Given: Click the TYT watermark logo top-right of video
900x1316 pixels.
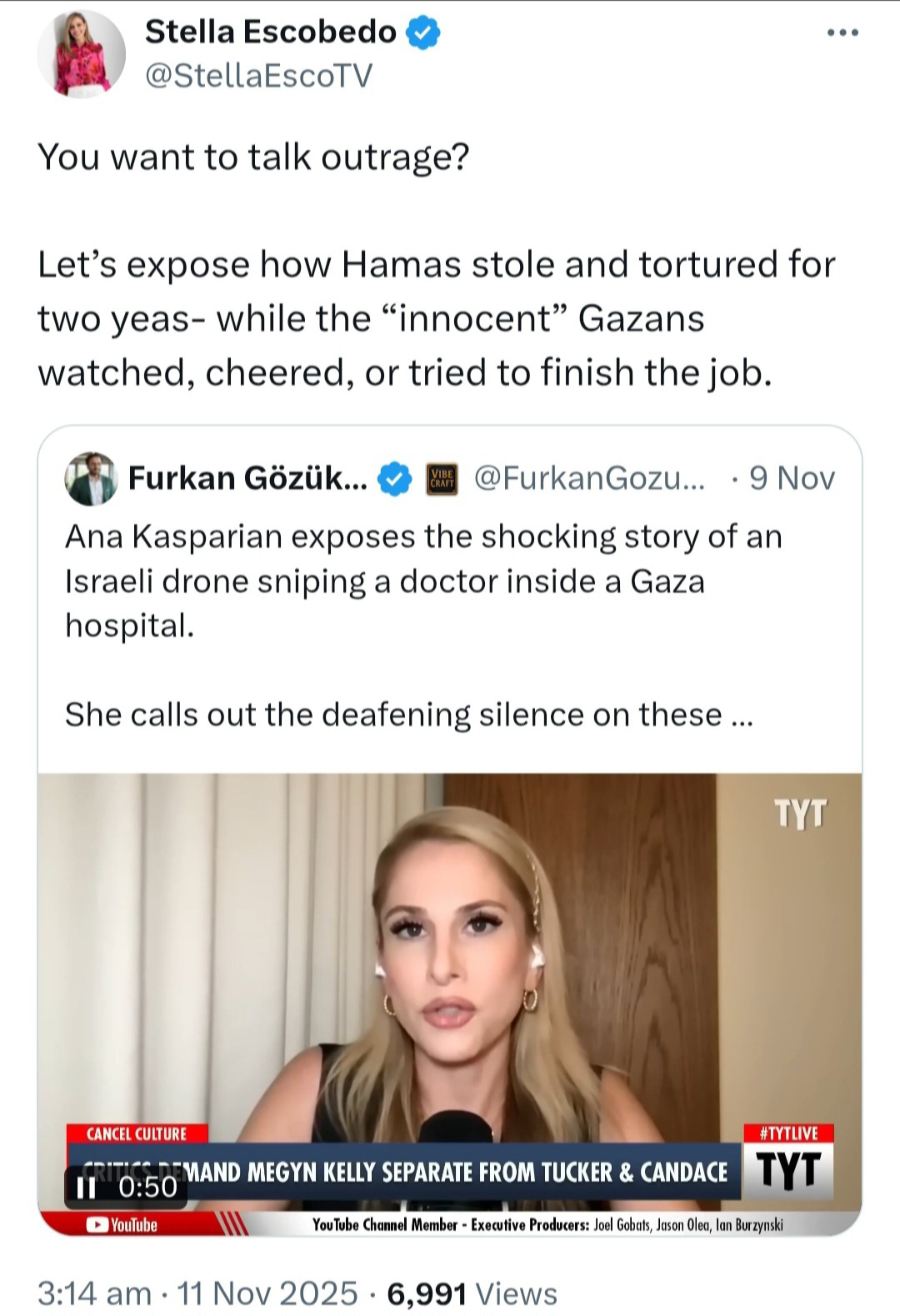Looking at the screenshot, I should [800, 814].
